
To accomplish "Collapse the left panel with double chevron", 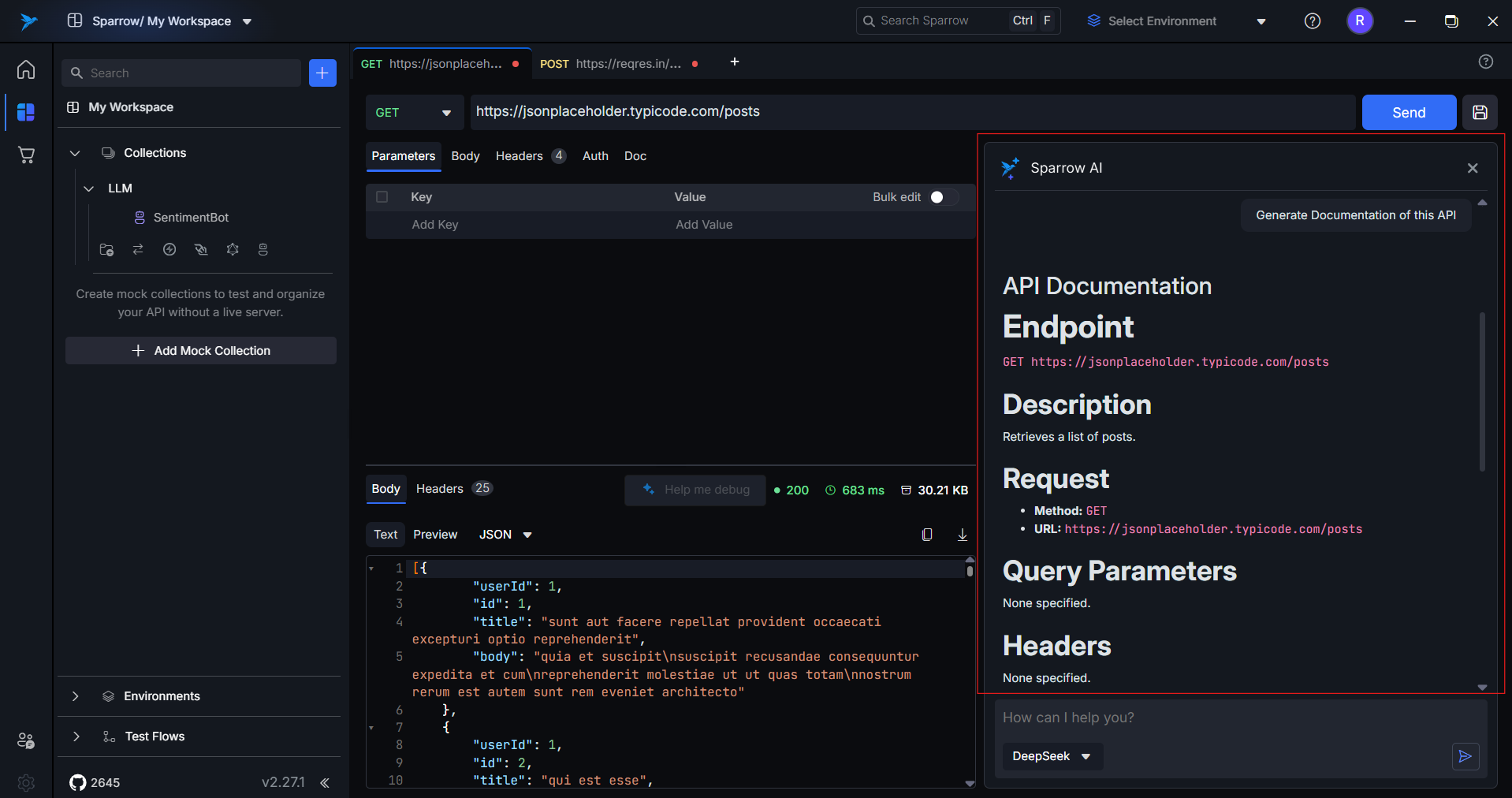I will [325, 782].
